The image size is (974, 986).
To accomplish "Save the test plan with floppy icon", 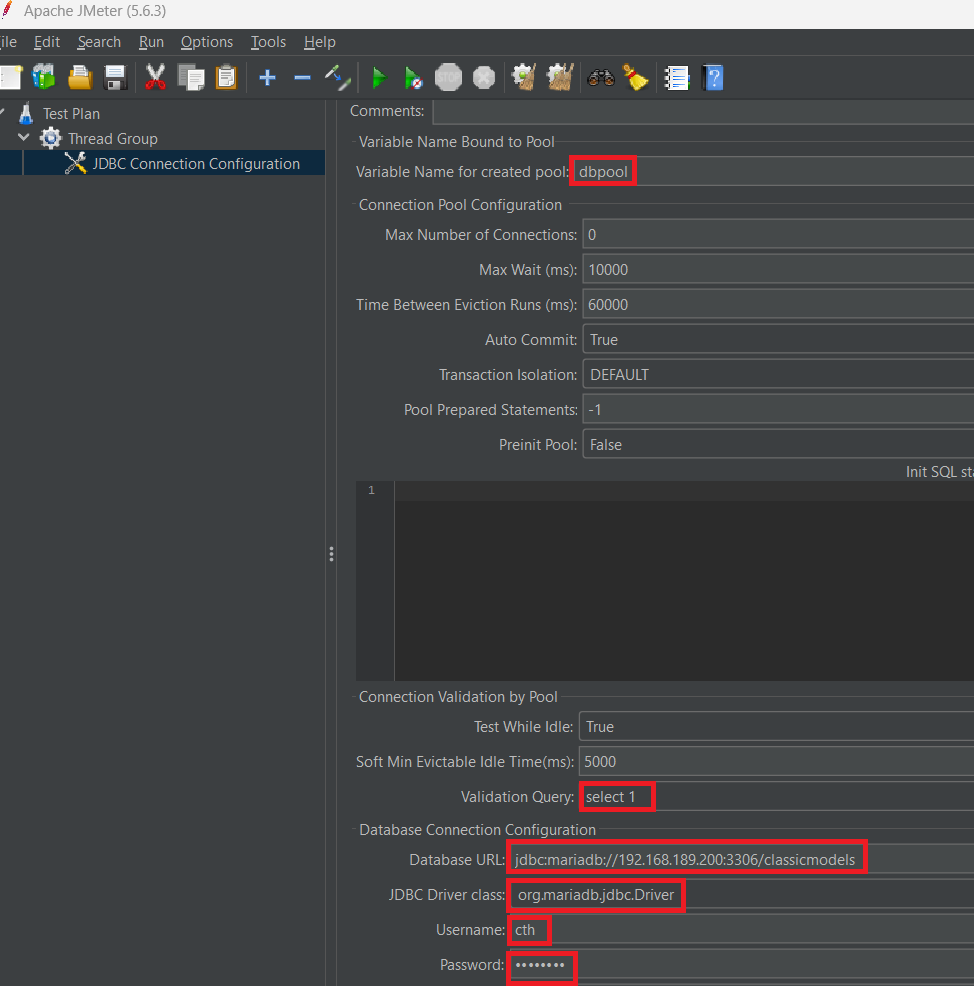I will (115, 78).
